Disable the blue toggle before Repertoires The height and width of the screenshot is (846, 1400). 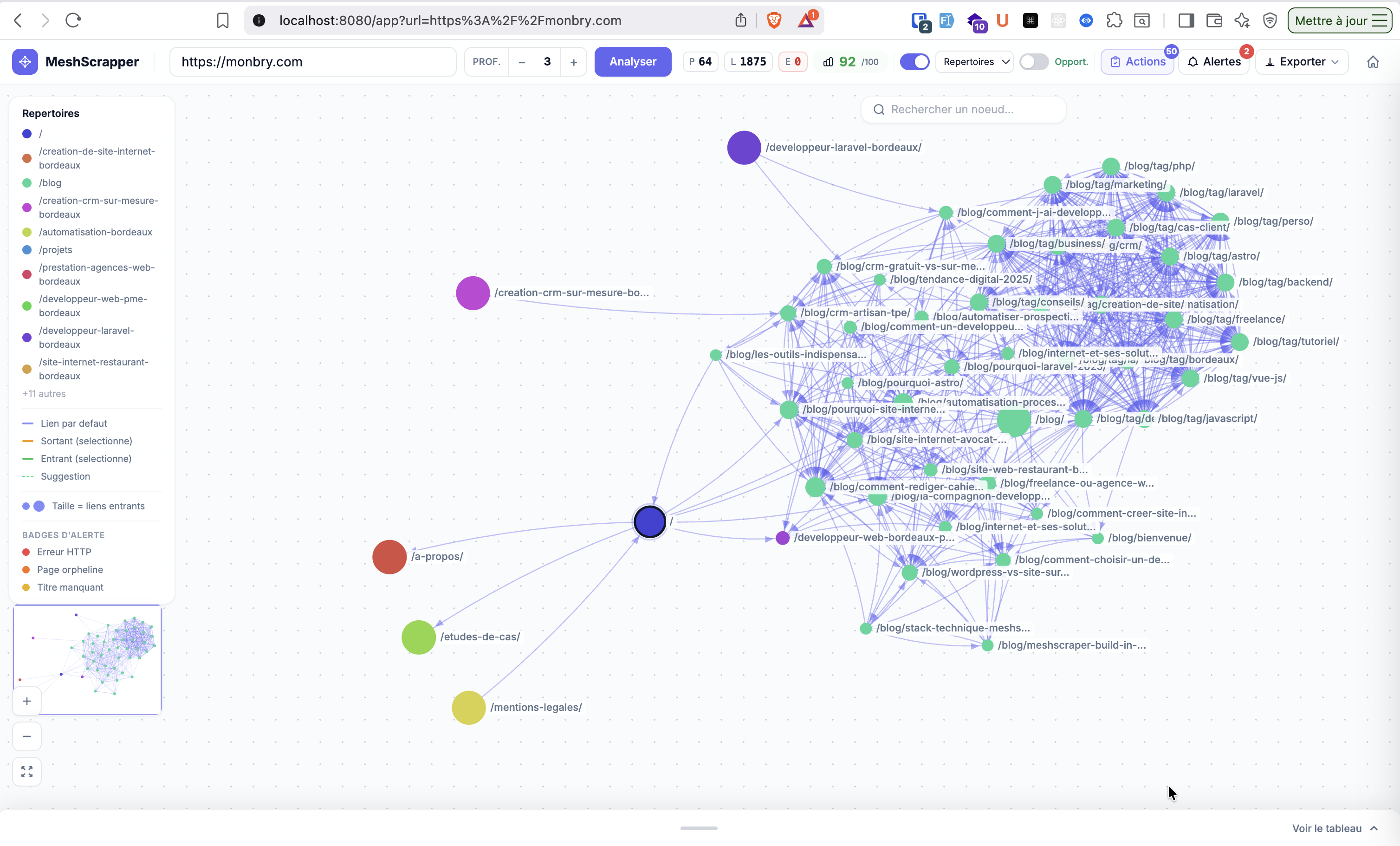[914, 61]
